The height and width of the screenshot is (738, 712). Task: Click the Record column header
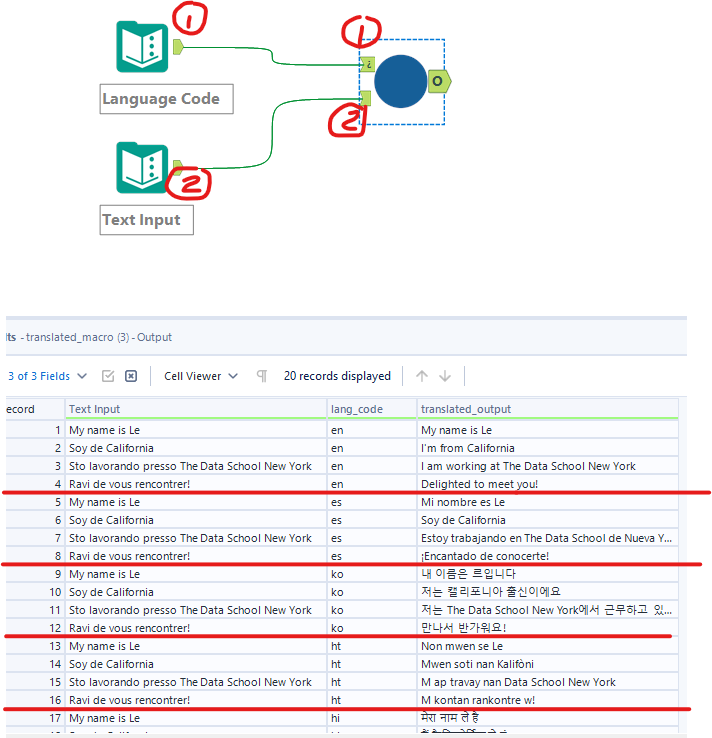[35, 409]
